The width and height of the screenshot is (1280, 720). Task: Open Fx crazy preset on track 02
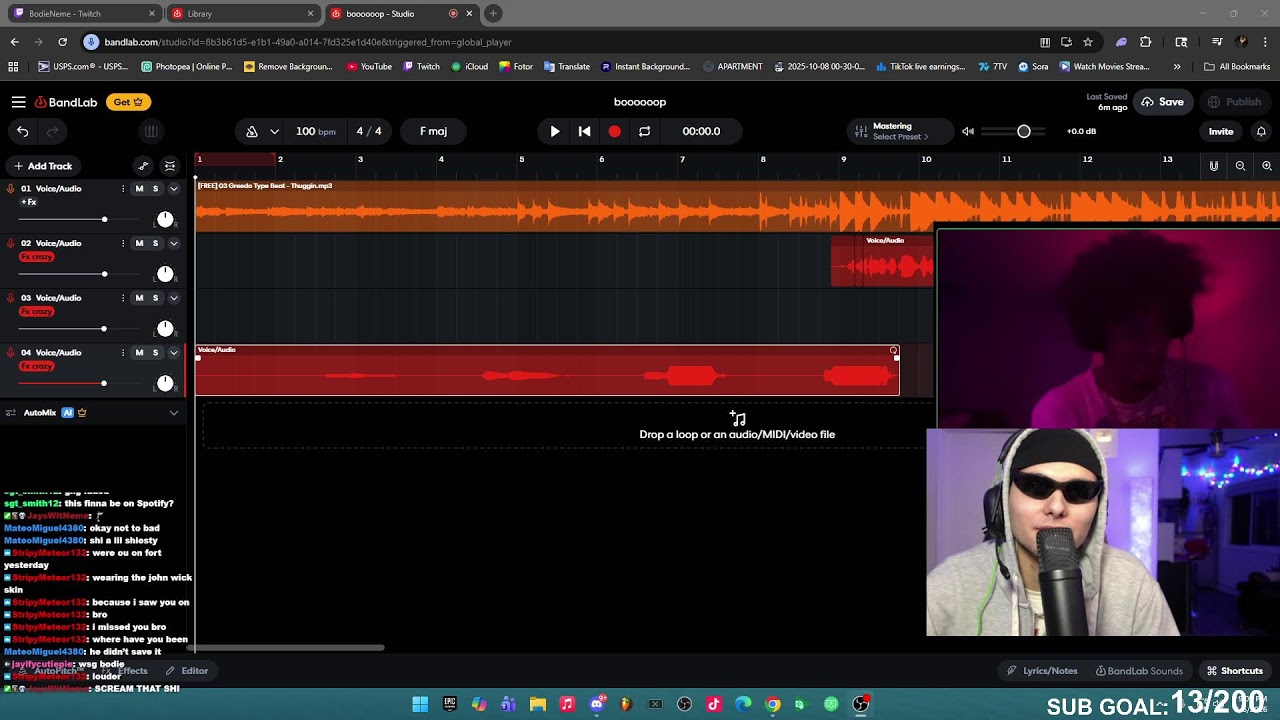[36, 257]
